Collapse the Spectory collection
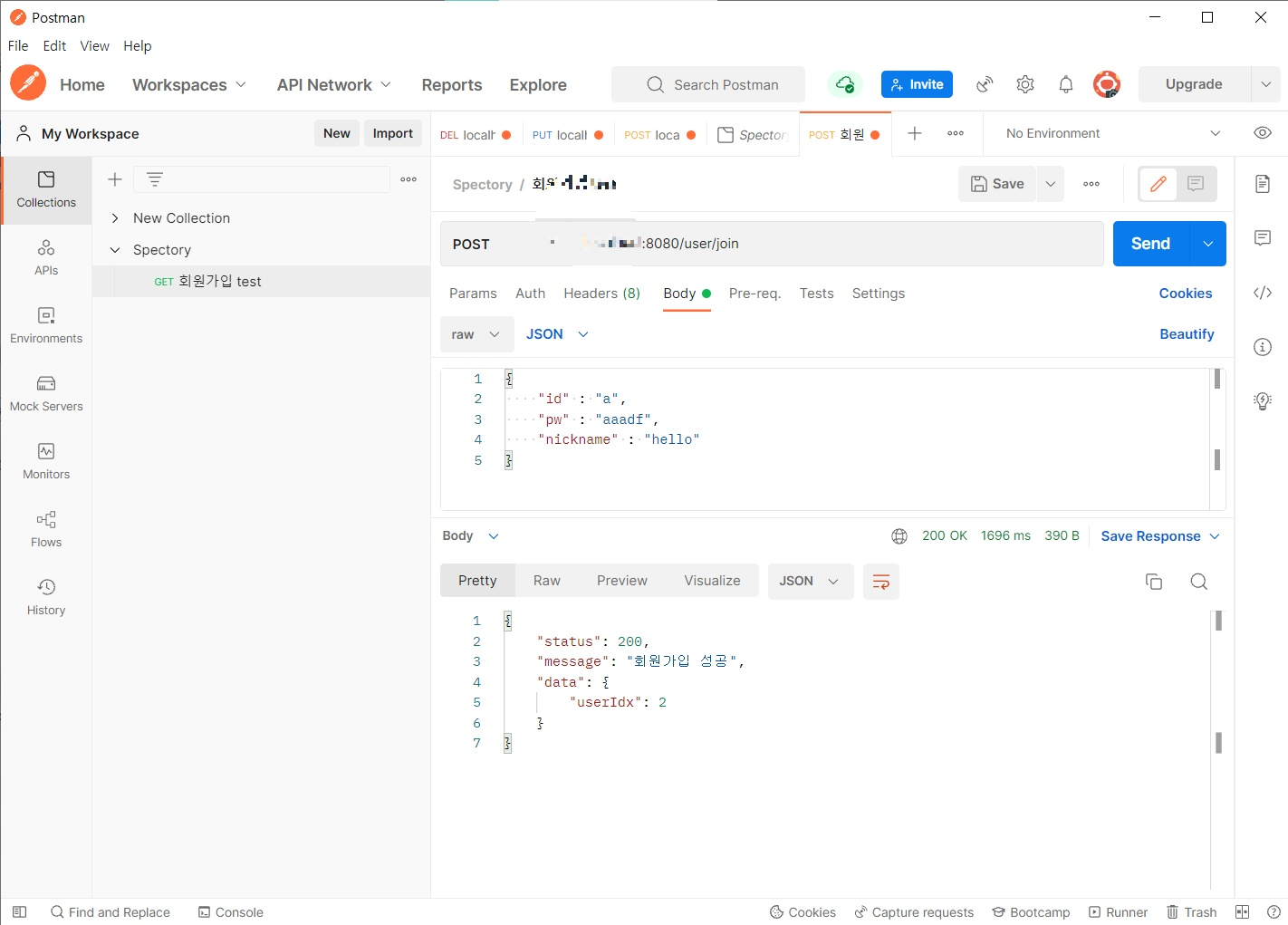This screenshot has height=925, width=1288. pyautogui.click(x=115, y=250)
